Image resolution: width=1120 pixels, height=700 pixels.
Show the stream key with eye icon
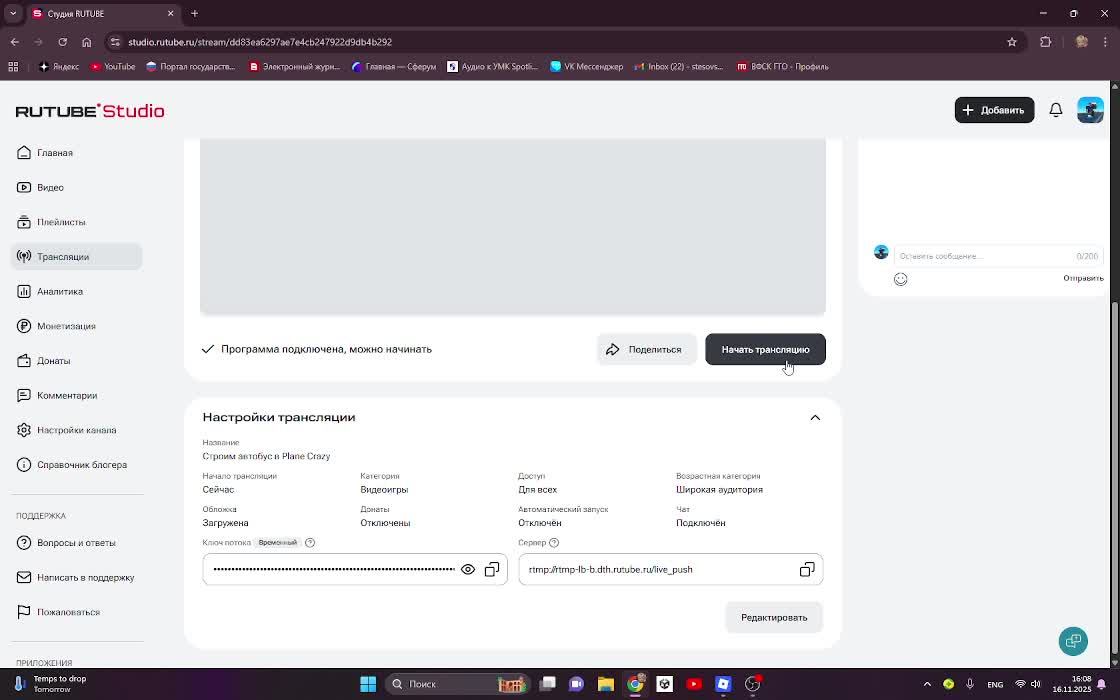coord(468,569)
